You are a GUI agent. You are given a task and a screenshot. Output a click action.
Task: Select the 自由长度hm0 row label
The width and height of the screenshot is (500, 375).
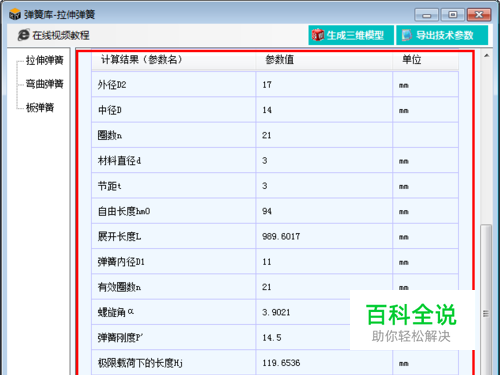(x=124, y=211)
